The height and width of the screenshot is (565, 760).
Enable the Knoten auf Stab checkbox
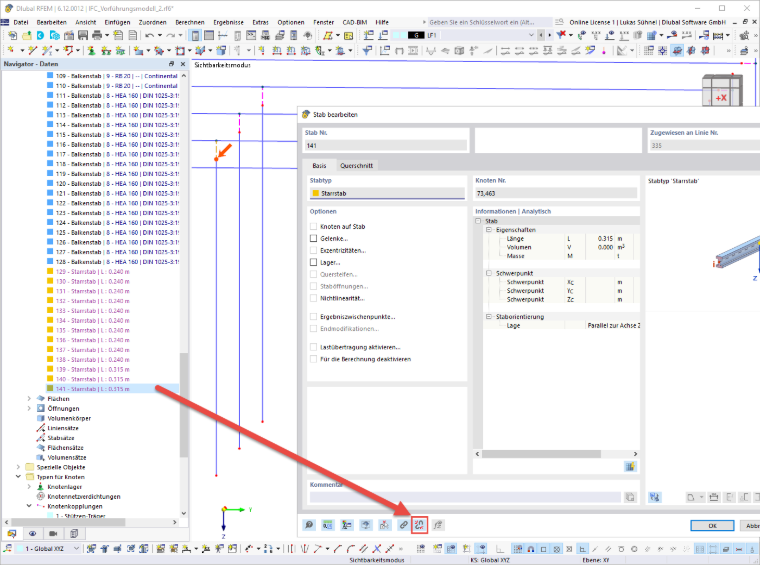pyautogui.click(x=313, y=226)
